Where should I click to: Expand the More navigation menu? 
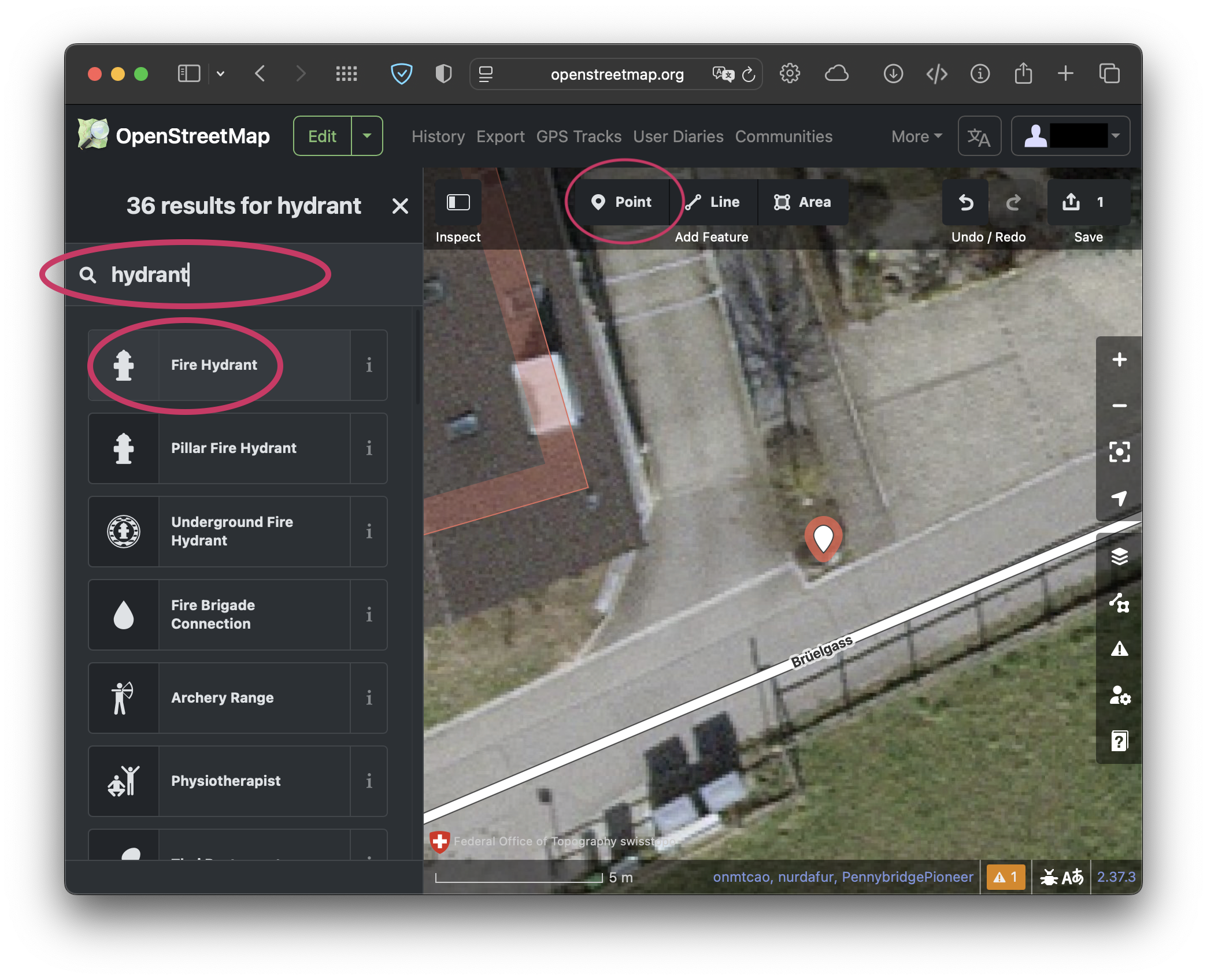tap(916, 136)
